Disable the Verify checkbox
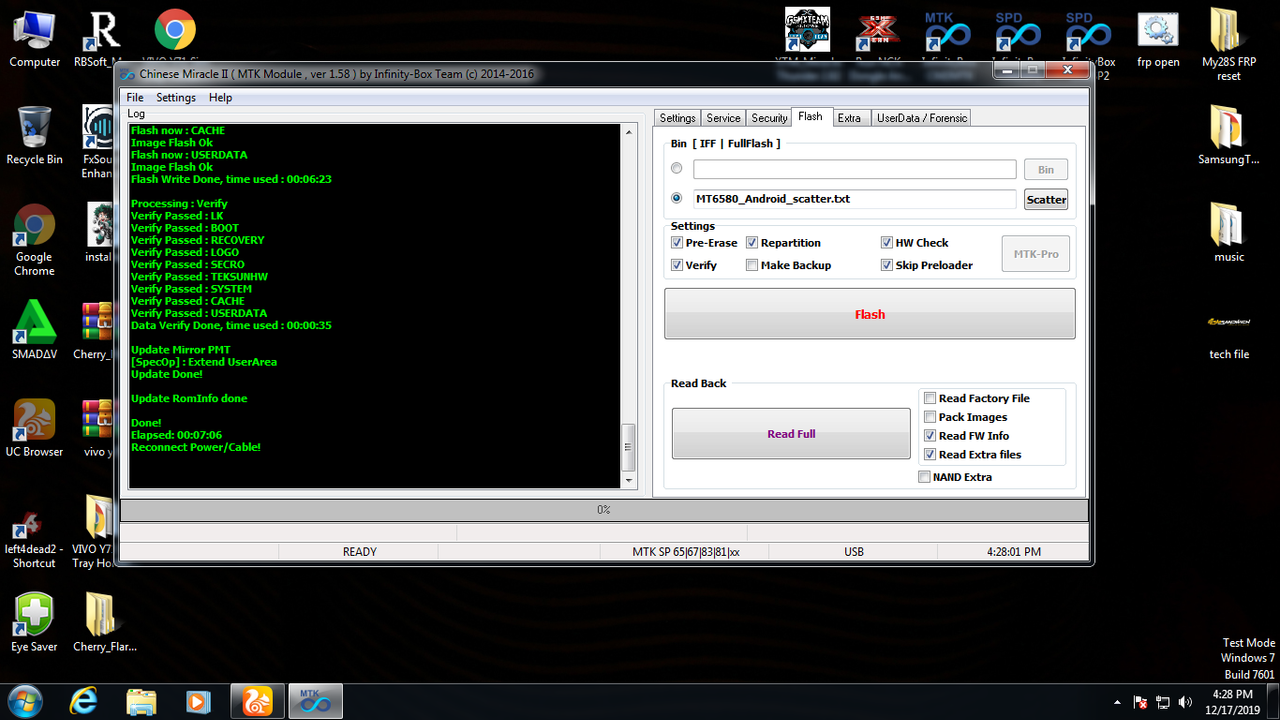 [x=678, y=265]
